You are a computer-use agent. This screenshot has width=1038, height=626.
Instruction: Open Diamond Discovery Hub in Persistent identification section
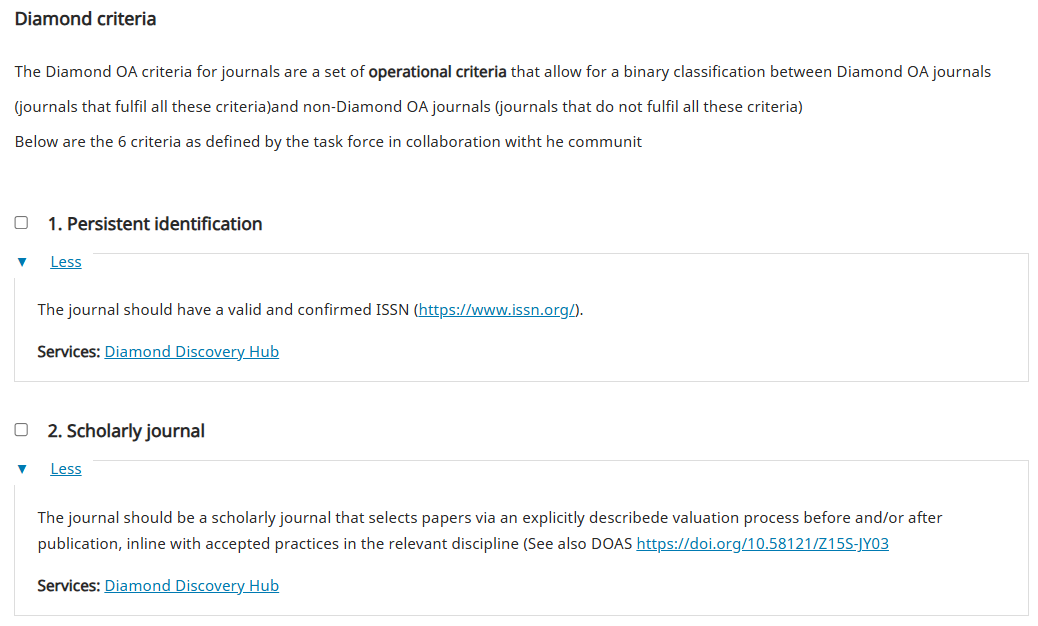pyautogui.click(x=191, y=352)
